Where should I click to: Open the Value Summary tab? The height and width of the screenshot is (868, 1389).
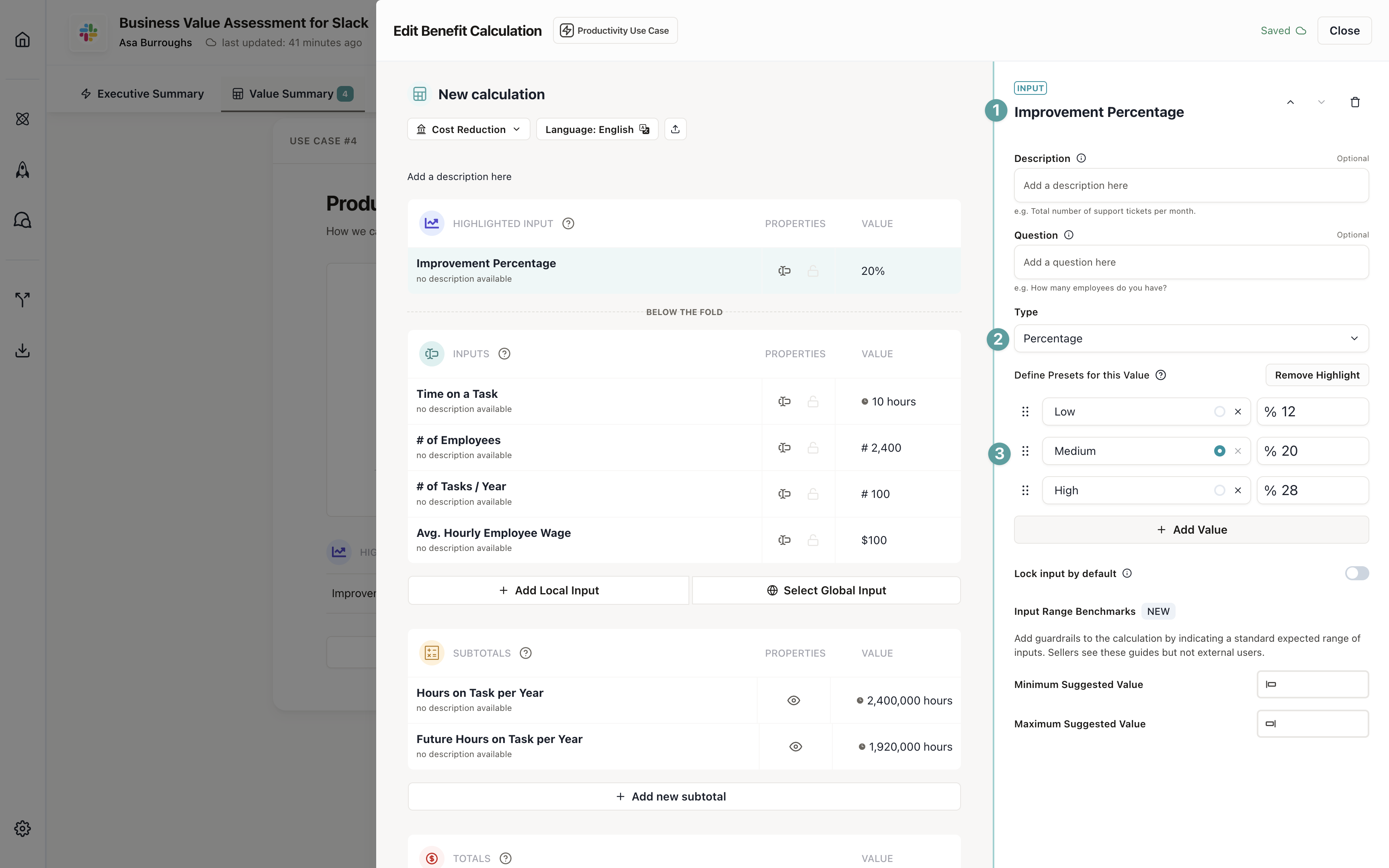(291, 94)
